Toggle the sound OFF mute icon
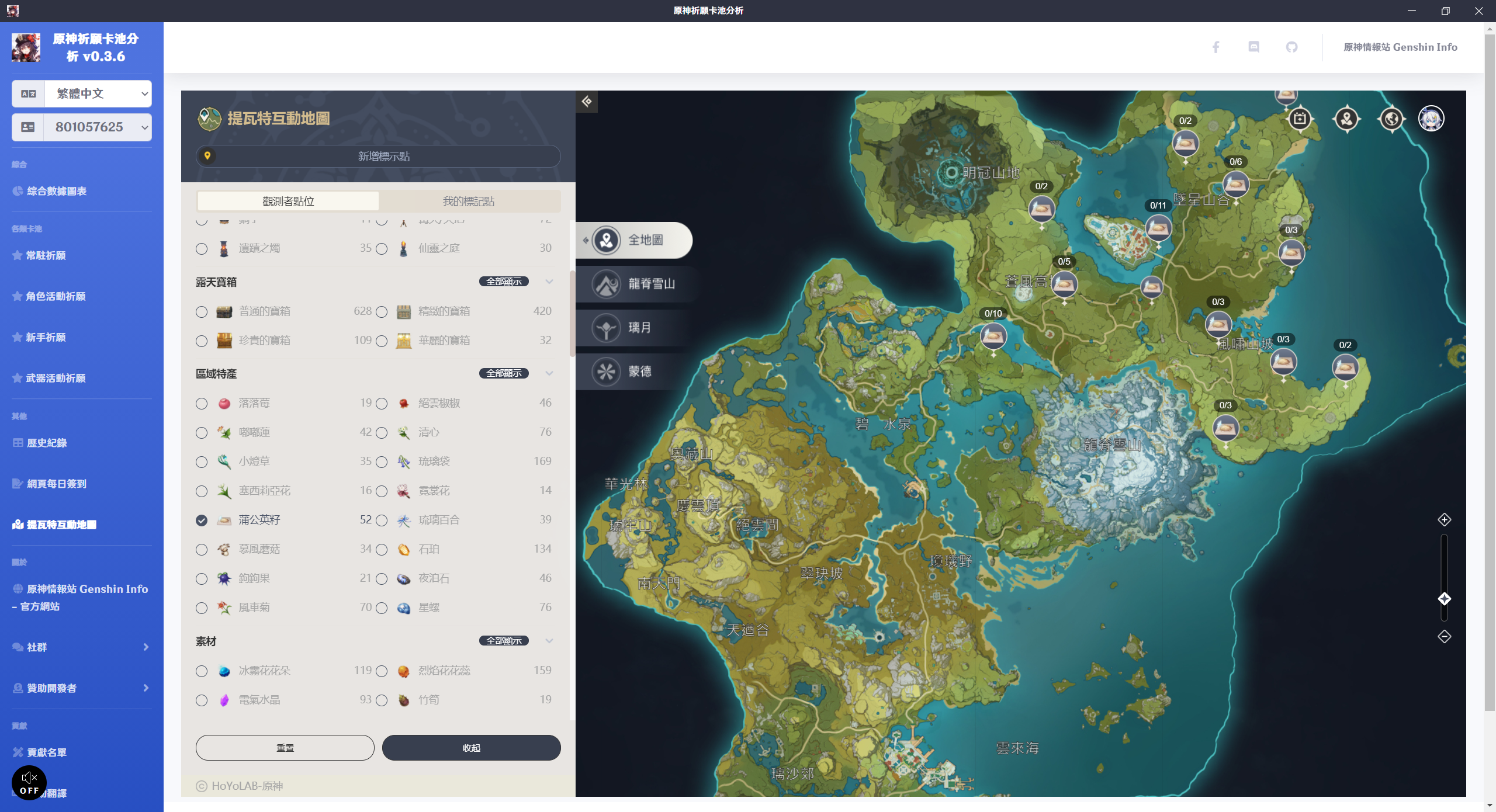The width and height of the screenshot is (1496, 812). coord(29,783)
